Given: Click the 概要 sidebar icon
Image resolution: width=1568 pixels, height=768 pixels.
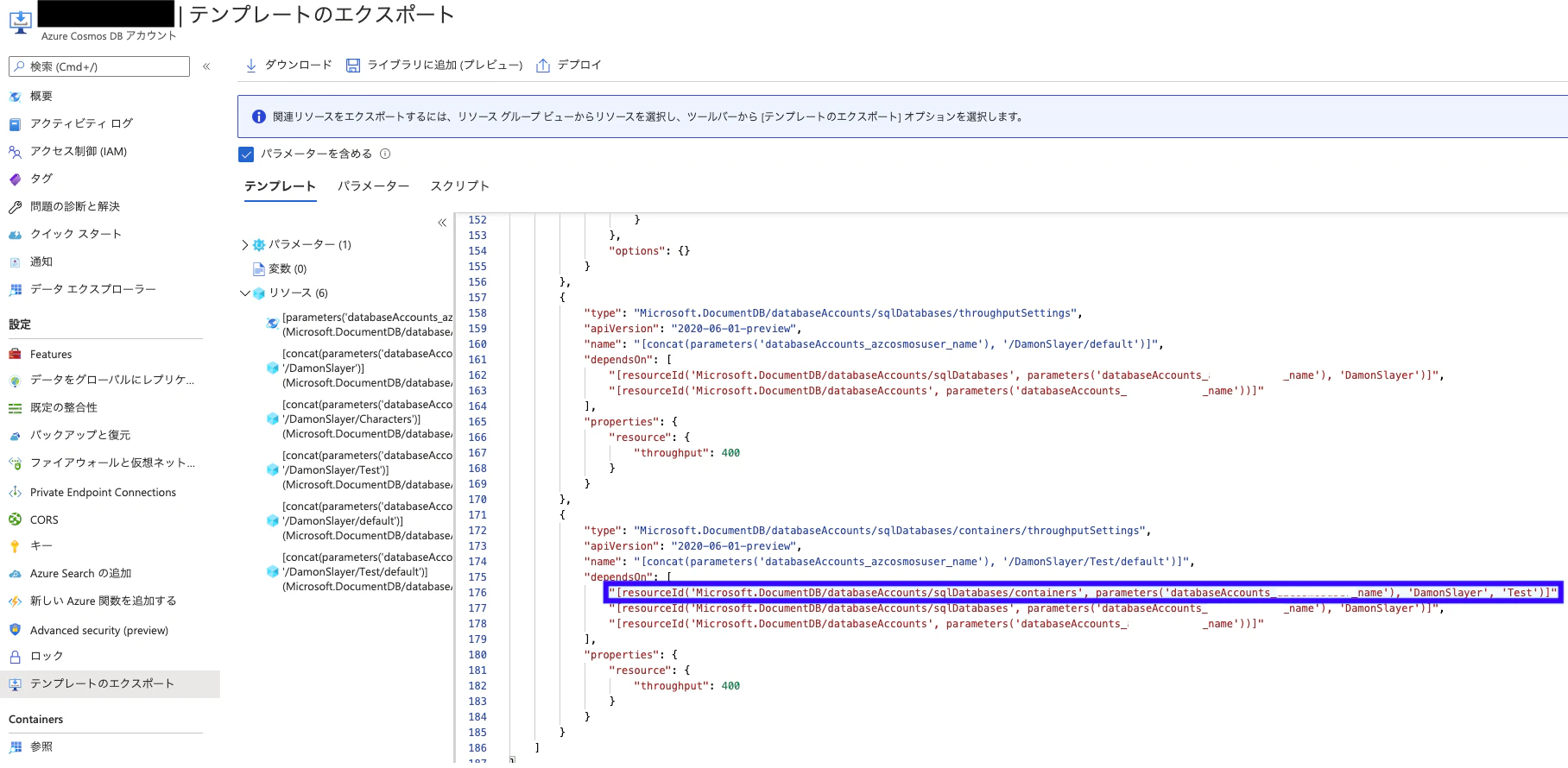Looking at the screenshot, I should coord(15,97).
